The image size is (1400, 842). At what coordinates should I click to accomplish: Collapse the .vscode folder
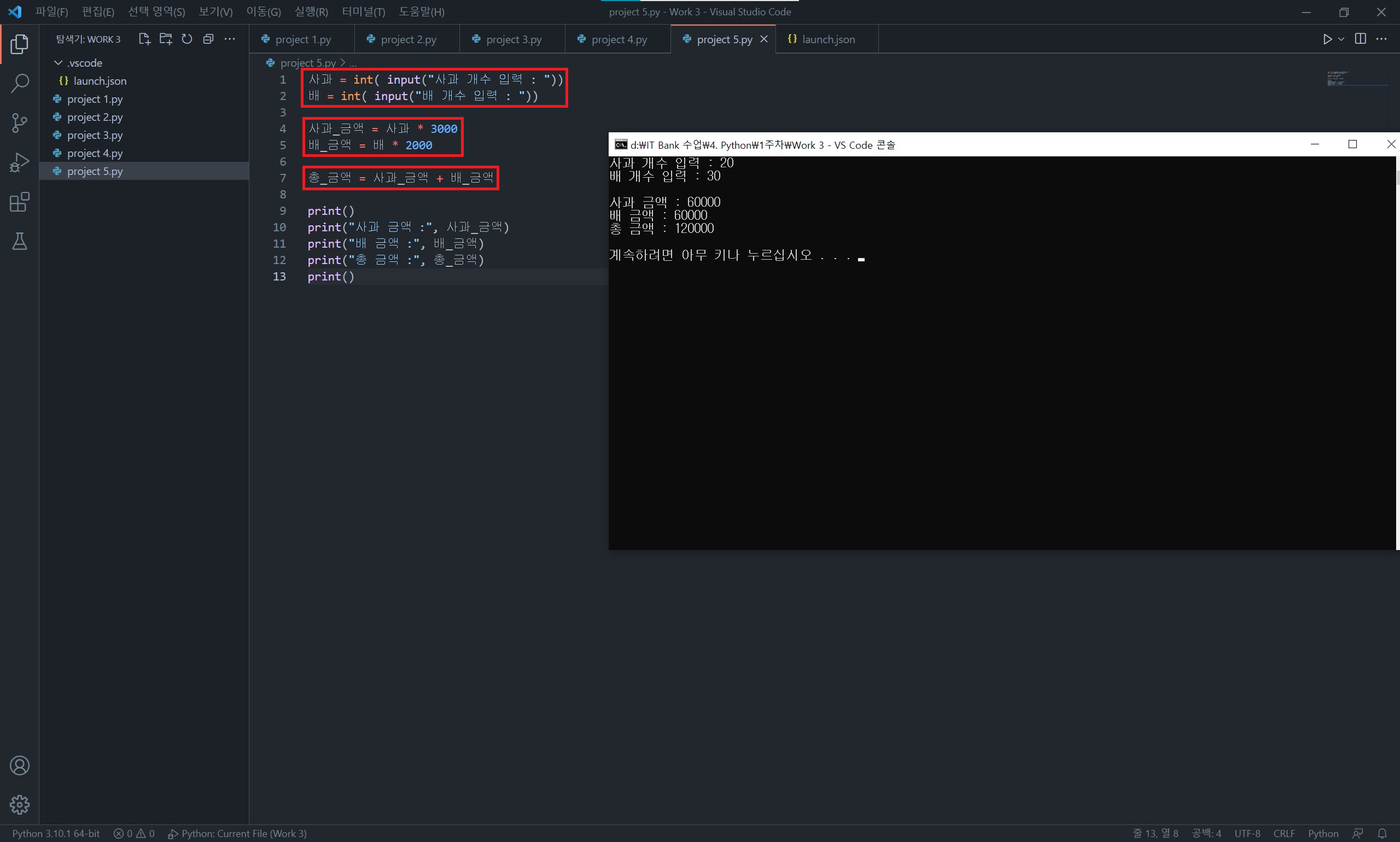pyautogui.click(x=58, y=63)
